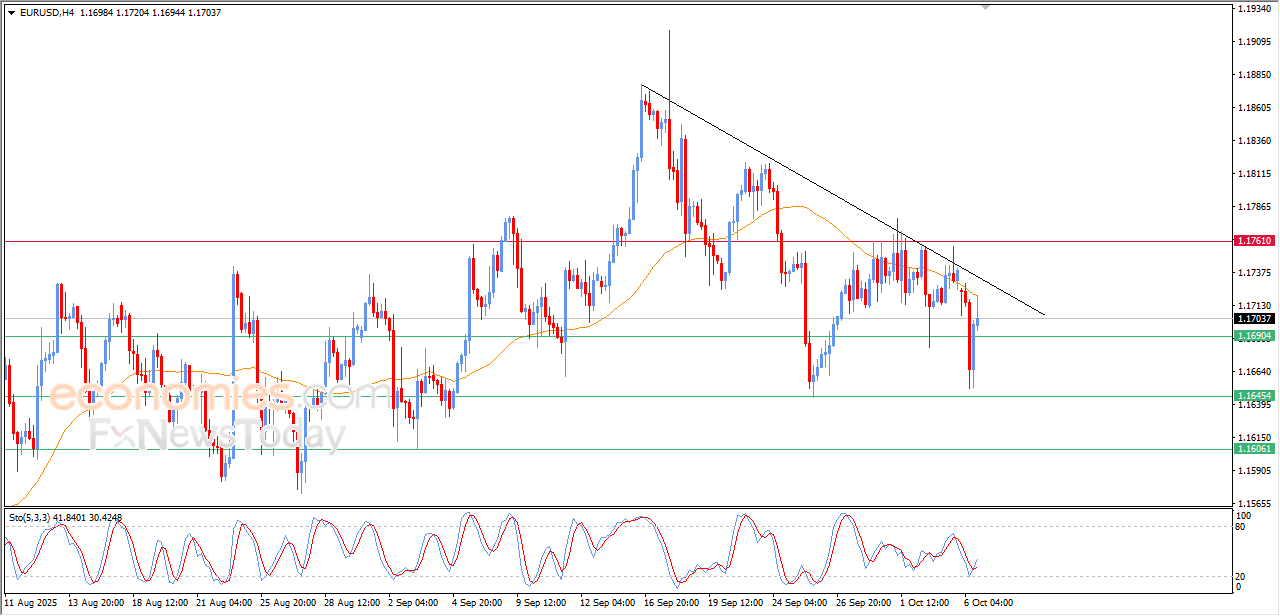The image size is (1280, 616).
Task: Select the green 1.16904 level label
Action: click(x=1254, y=336)
